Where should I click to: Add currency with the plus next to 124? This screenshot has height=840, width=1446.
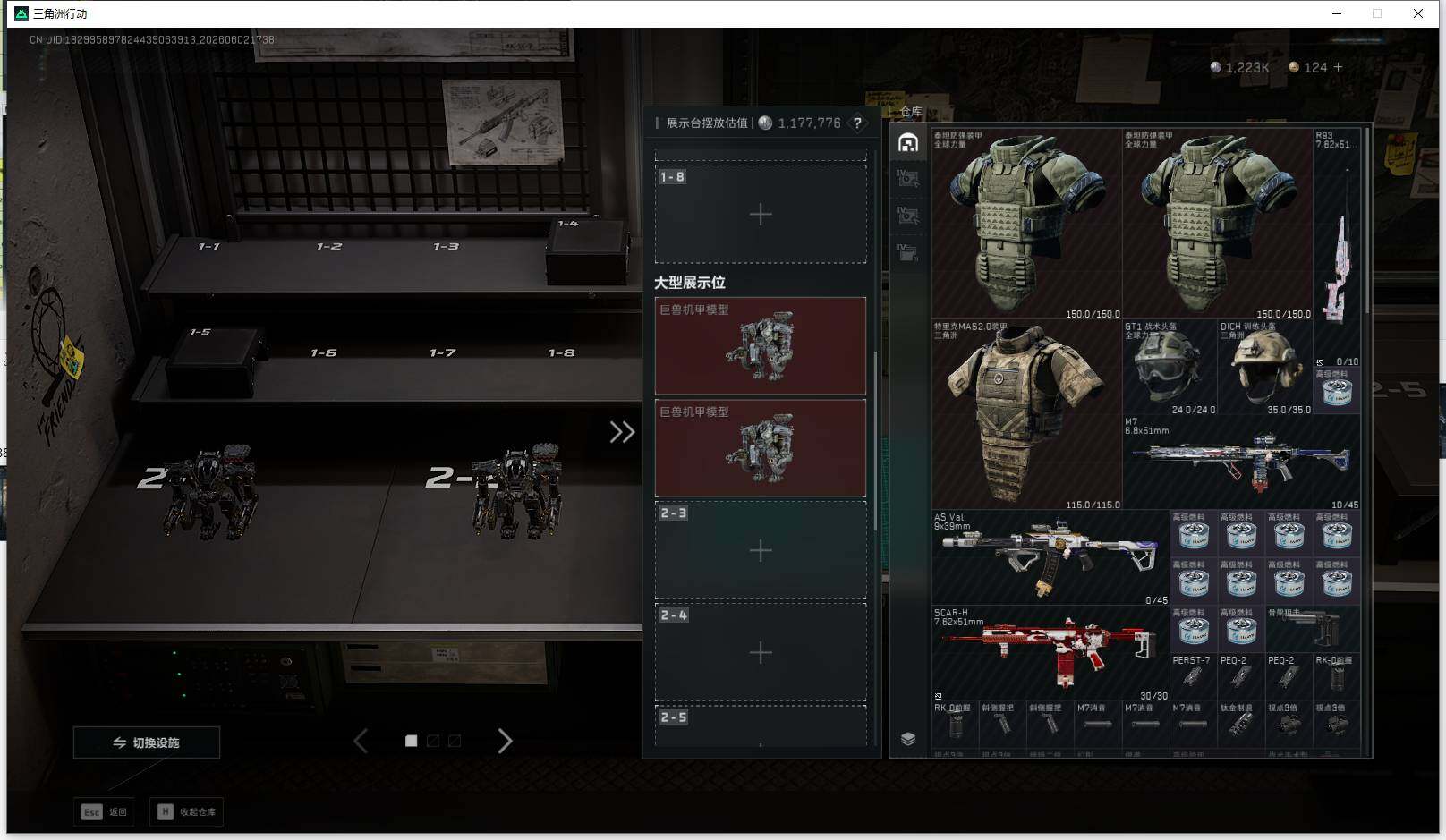coord(1338,67)
